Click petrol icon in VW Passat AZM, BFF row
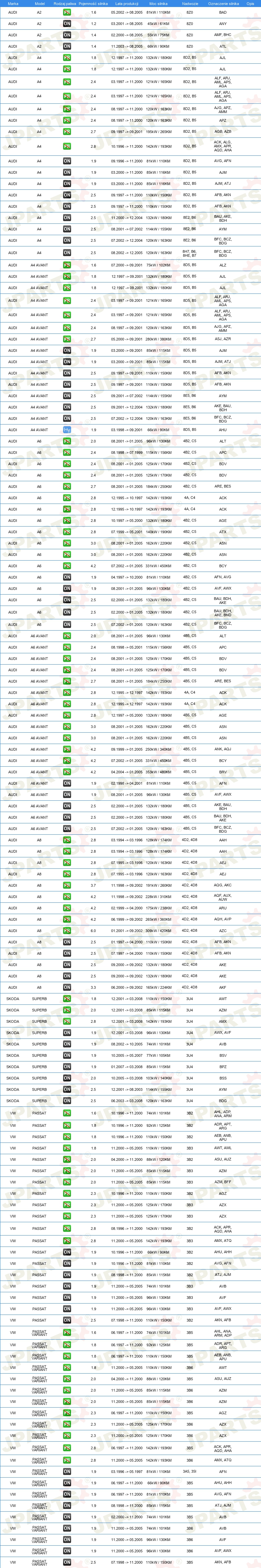 point(67,1182)
